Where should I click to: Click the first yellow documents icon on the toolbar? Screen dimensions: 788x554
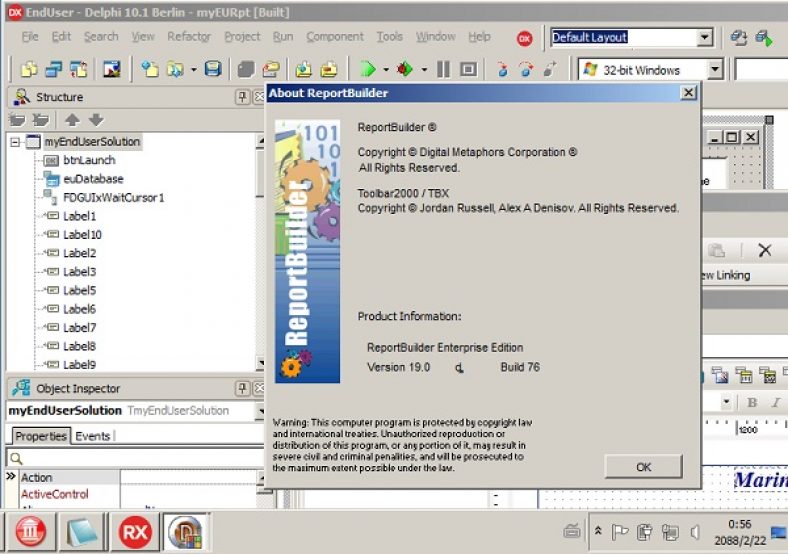click(29, 69)
